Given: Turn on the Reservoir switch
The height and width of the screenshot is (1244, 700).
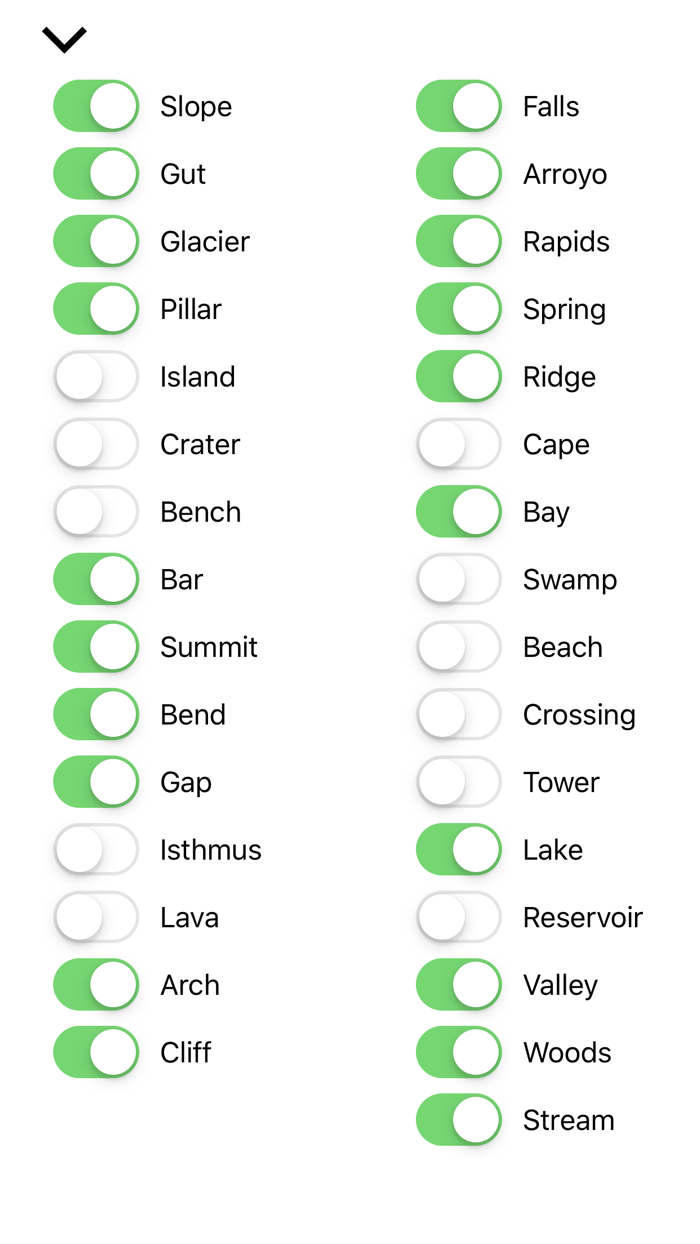Looking at the screenshot, I should [459, 917].
